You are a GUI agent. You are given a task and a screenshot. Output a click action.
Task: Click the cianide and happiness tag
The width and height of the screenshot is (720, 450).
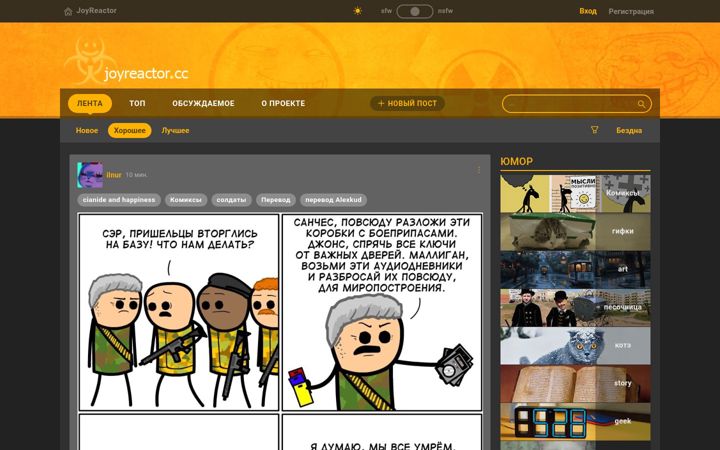click(119, 200)
